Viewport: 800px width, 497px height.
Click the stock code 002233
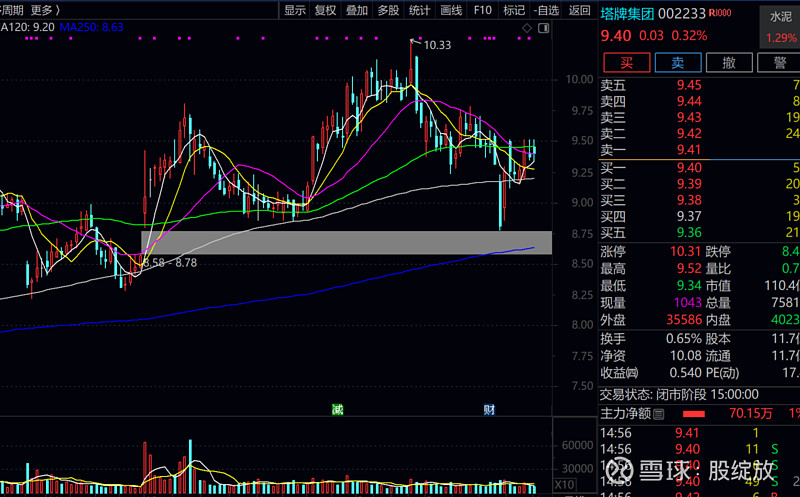tap(682, 14)
